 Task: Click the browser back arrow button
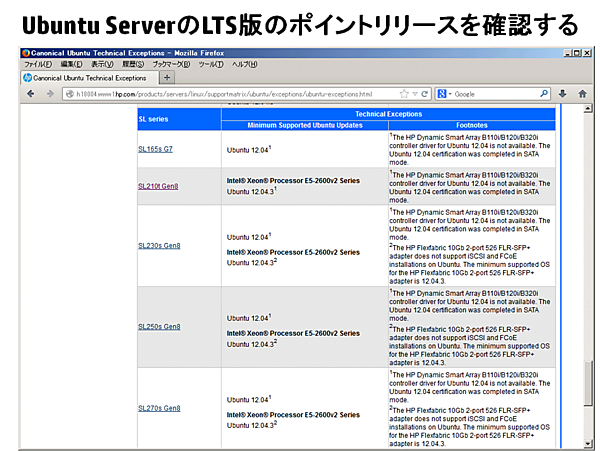tap(29, 93)
